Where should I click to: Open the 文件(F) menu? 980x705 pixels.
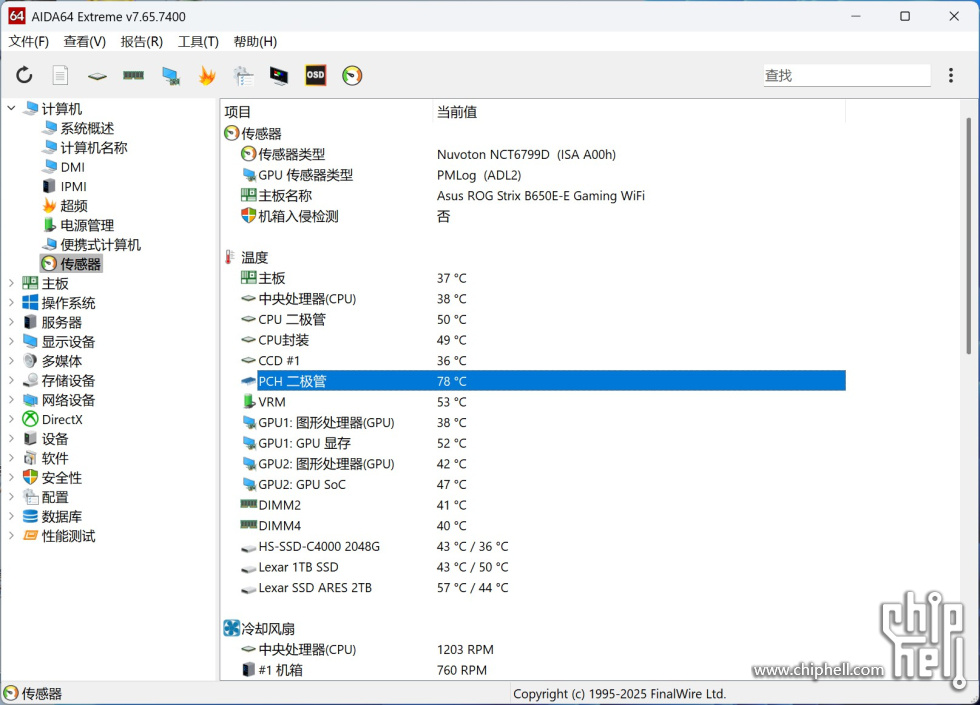pyautogui.click(x=29, y=42)
